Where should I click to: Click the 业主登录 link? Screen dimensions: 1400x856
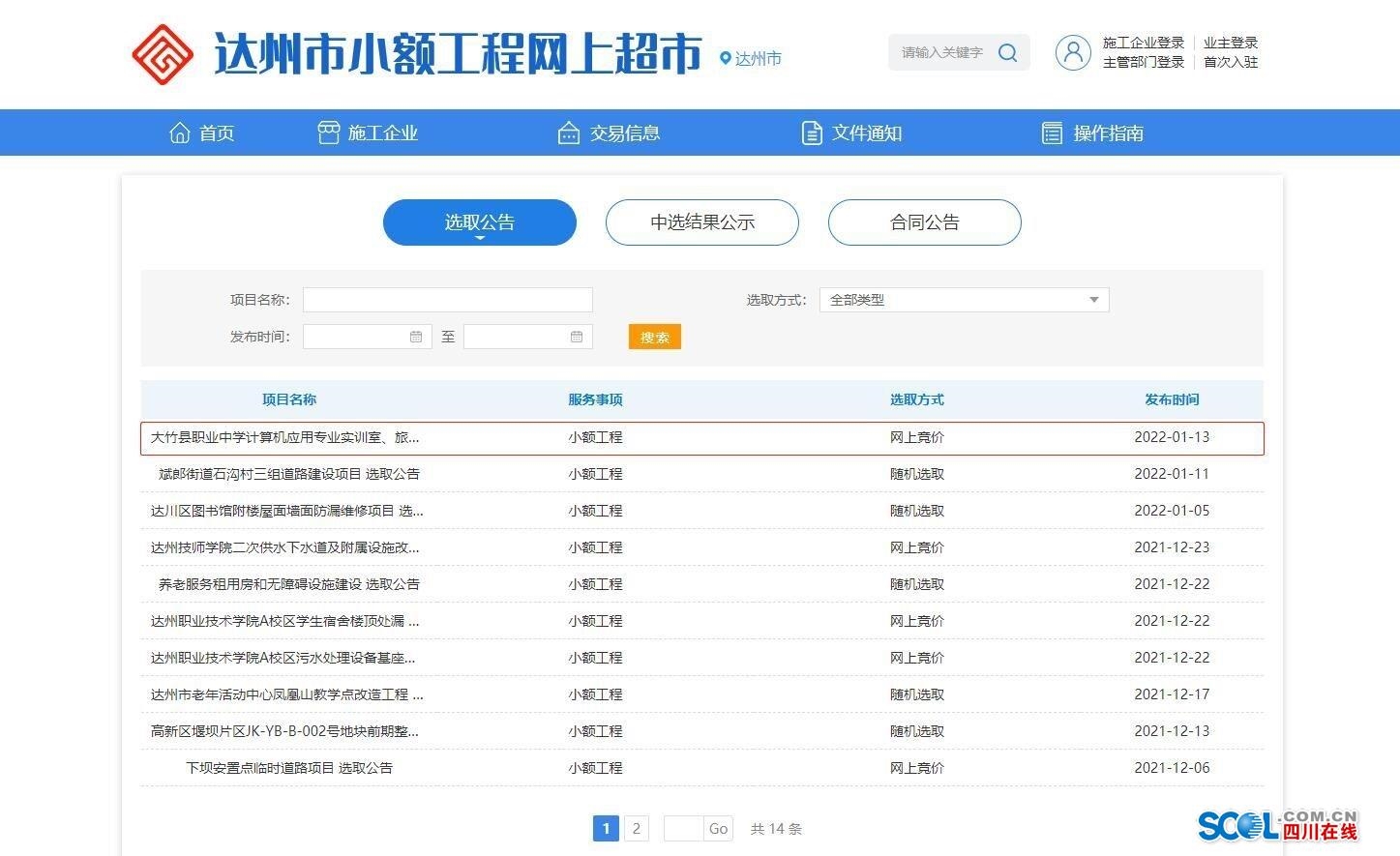pyautogui.click(x=1231, y=43)
